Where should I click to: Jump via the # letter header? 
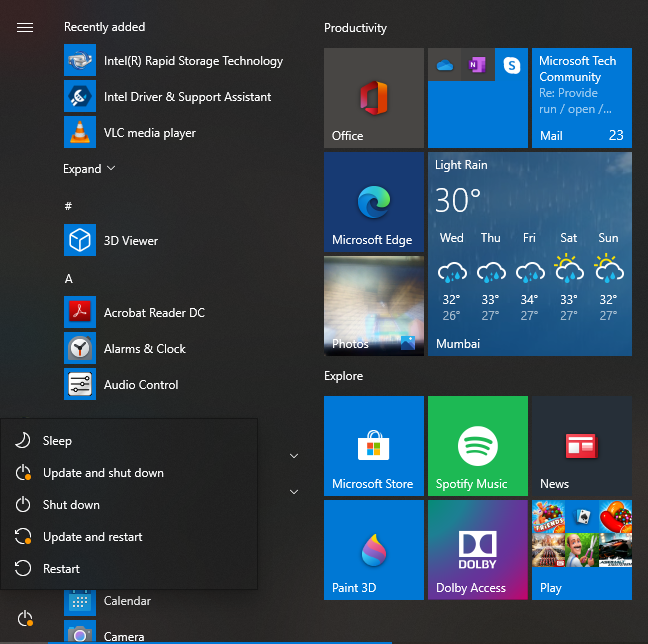pos(68,206)
